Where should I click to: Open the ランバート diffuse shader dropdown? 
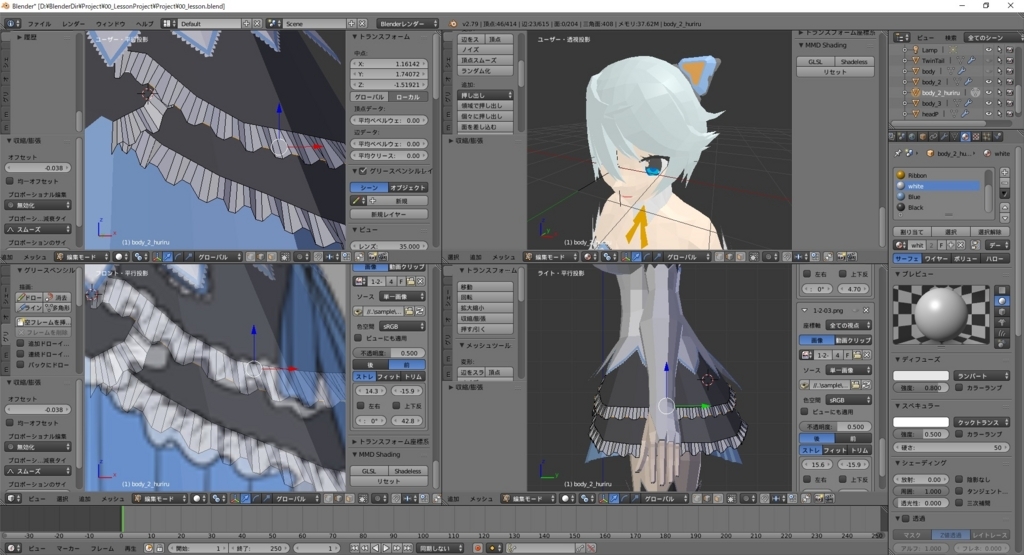point(982,376)
